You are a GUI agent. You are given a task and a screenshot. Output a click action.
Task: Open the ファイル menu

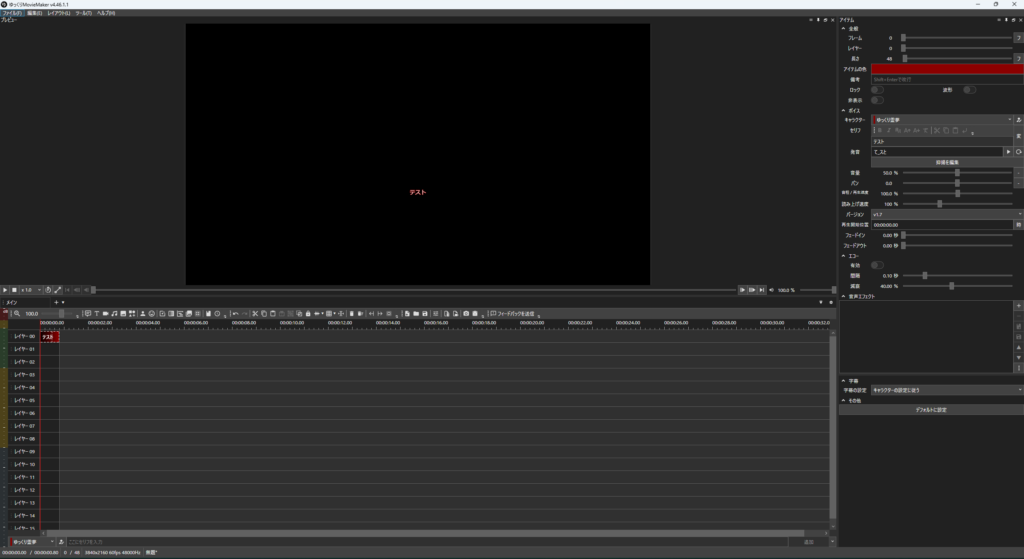12,13
